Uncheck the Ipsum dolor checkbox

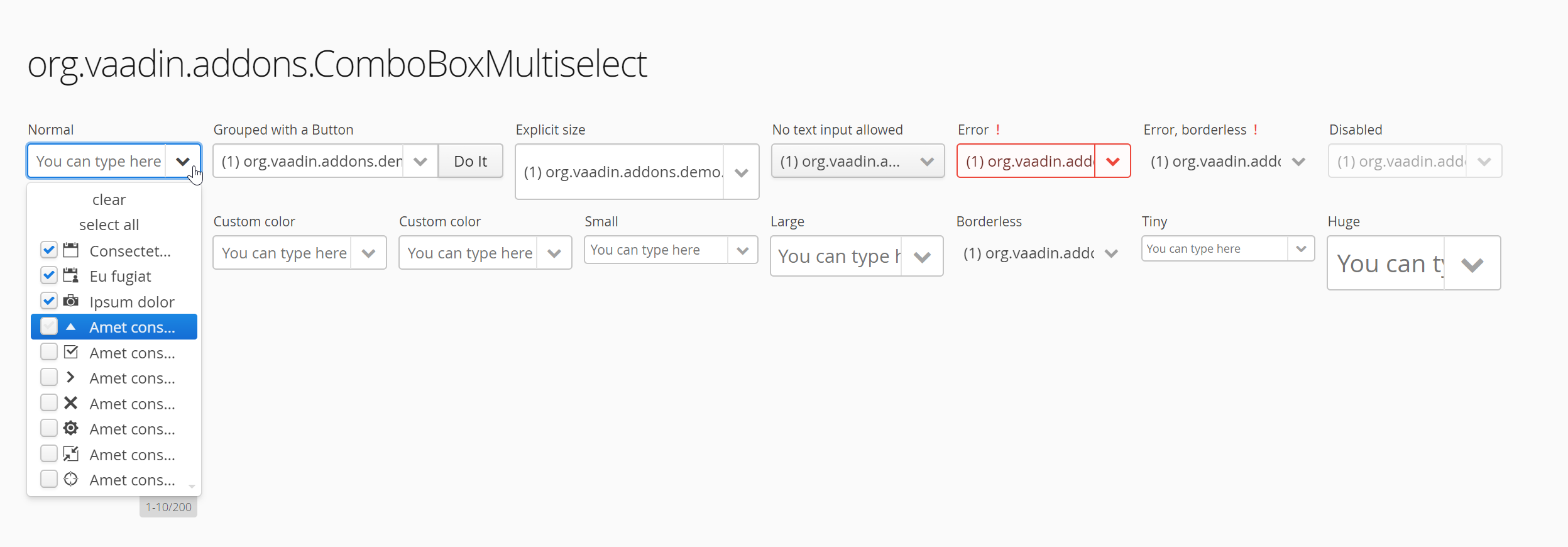coord(49,301)
